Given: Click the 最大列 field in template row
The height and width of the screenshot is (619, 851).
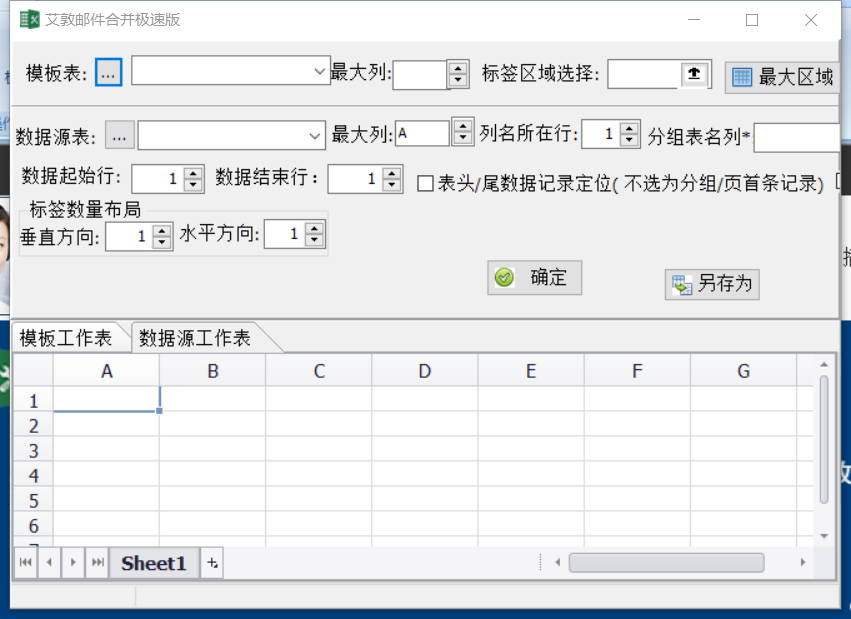Looking at the screenshot, I should [420, 75].
